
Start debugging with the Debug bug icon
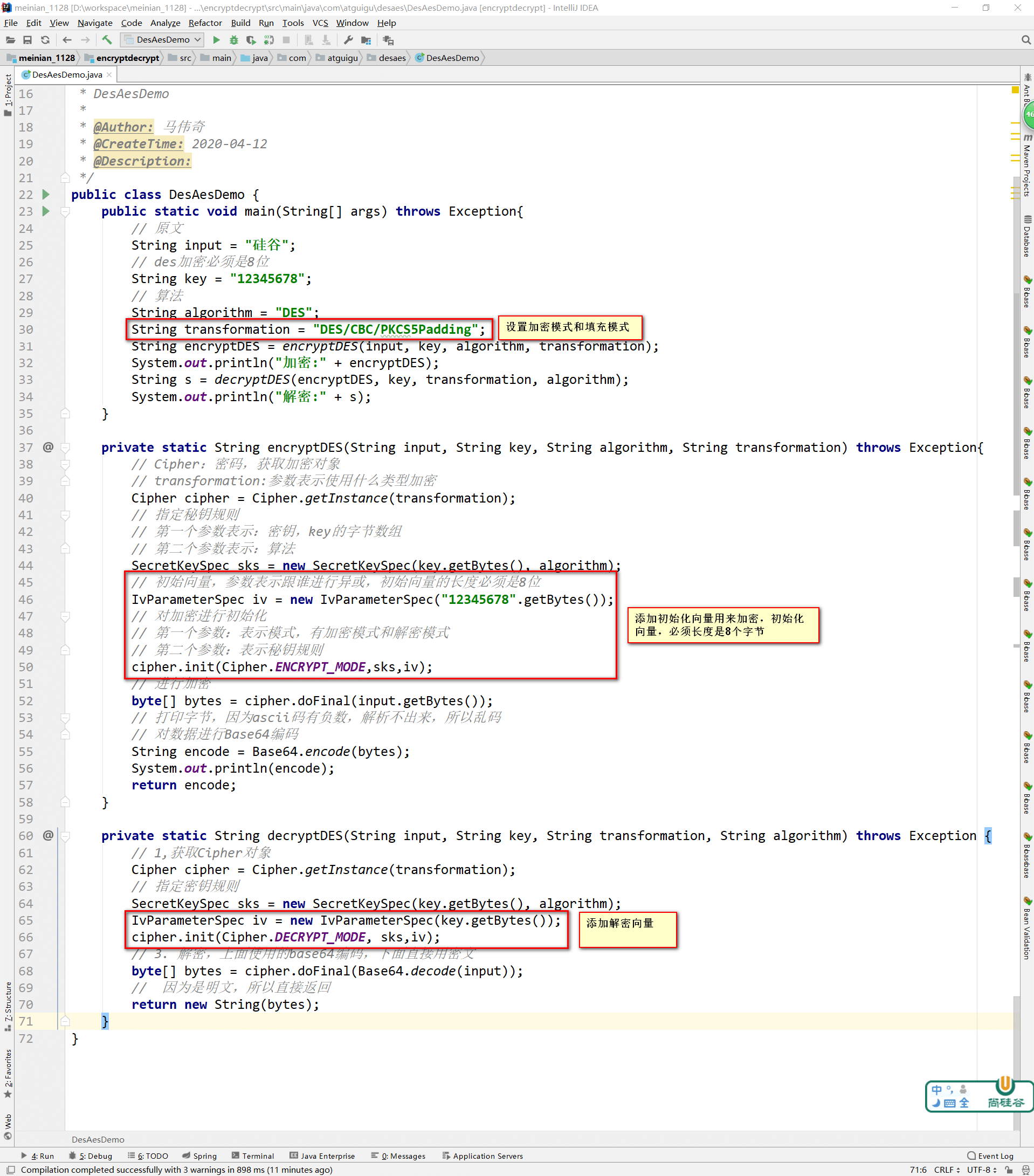click(x=233, y=40)
